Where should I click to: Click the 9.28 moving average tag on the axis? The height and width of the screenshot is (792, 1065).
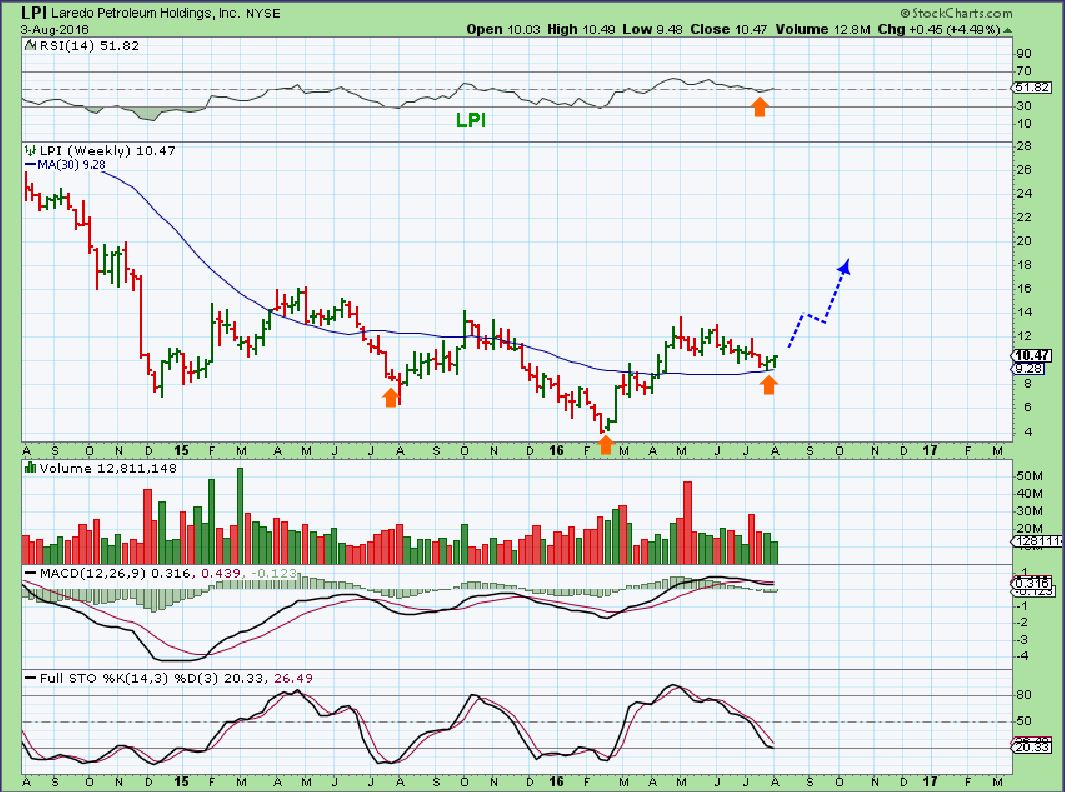(1028, 368)
